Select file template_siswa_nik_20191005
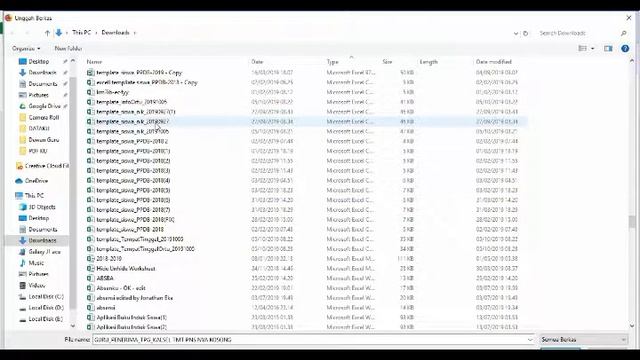Viewport: 640px width, 360px height. (x=132, y=131)
